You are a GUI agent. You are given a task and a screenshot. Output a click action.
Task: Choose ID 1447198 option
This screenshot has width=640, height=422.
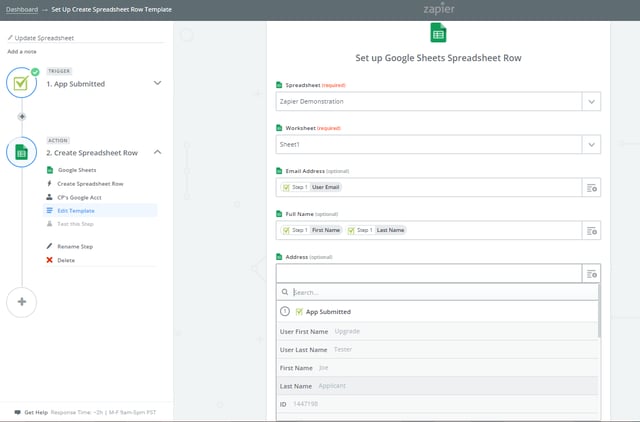point(438,404)
